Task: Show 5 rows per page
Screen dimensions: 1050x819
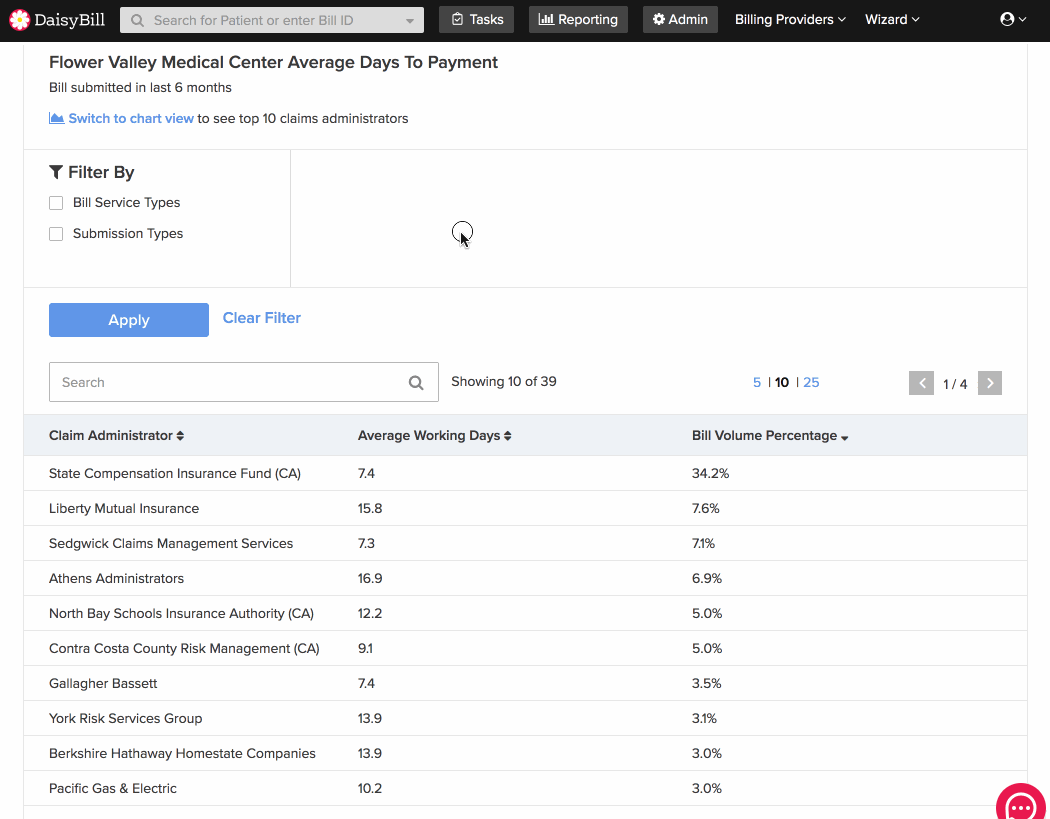Action: (757, 382)
